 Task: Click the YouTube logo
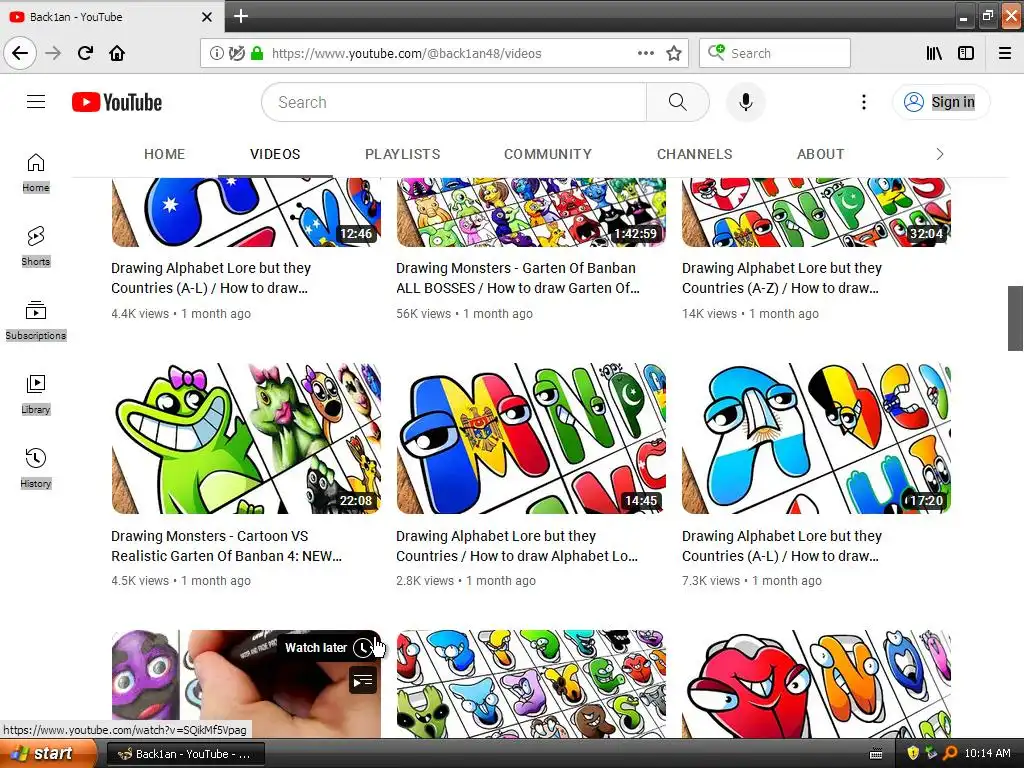(x=117, y=102)
